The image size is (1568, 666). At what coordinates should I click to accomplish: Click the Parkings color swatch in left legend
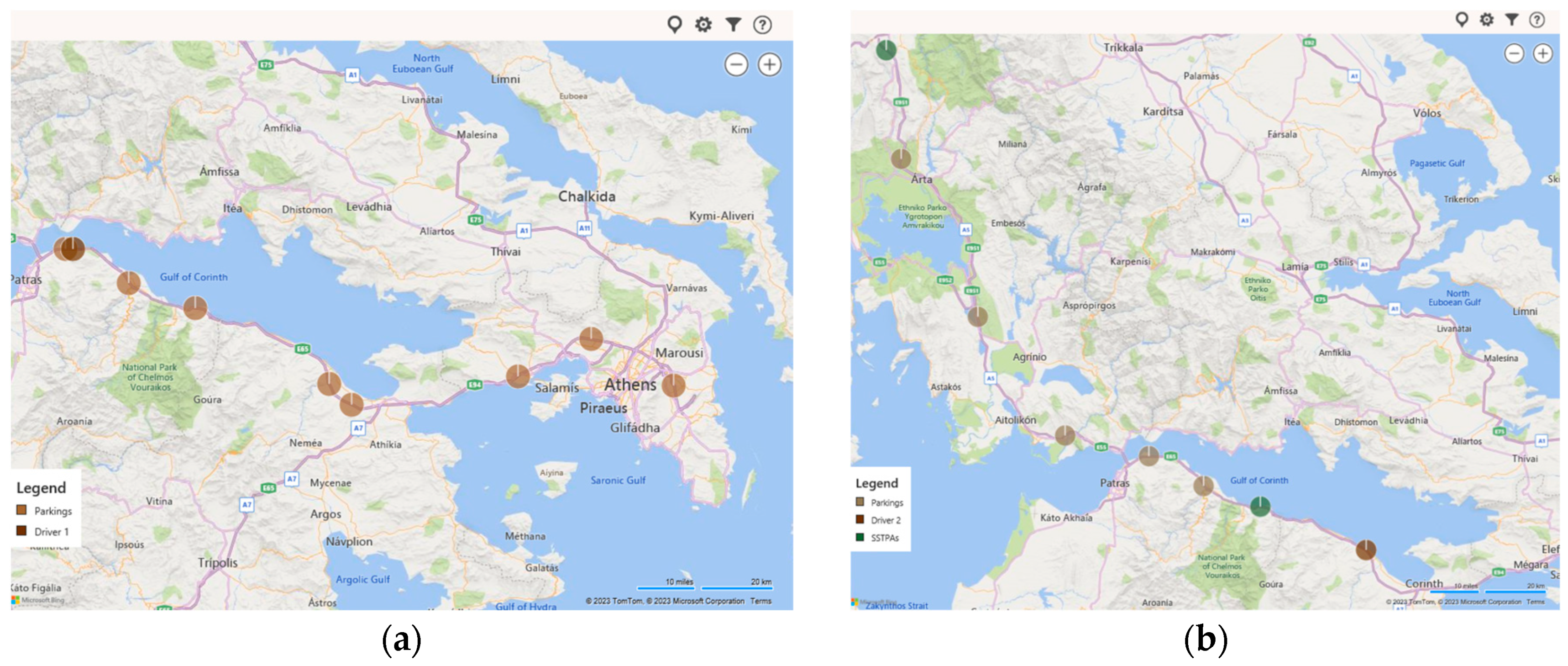(21, 510)
